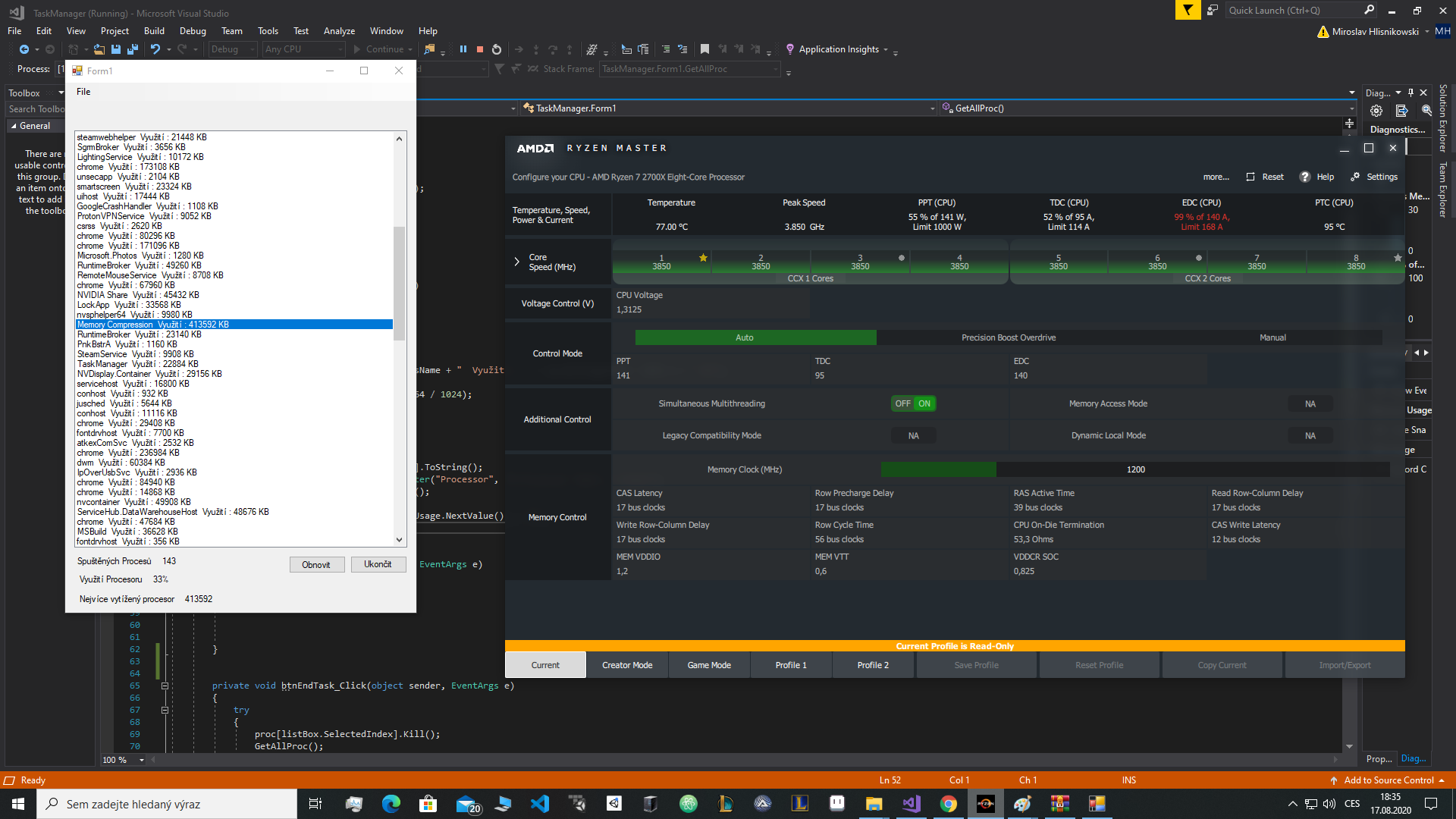Switch to Game Mode profile tab
This screenshot has width=1456, height=819.
709,665
